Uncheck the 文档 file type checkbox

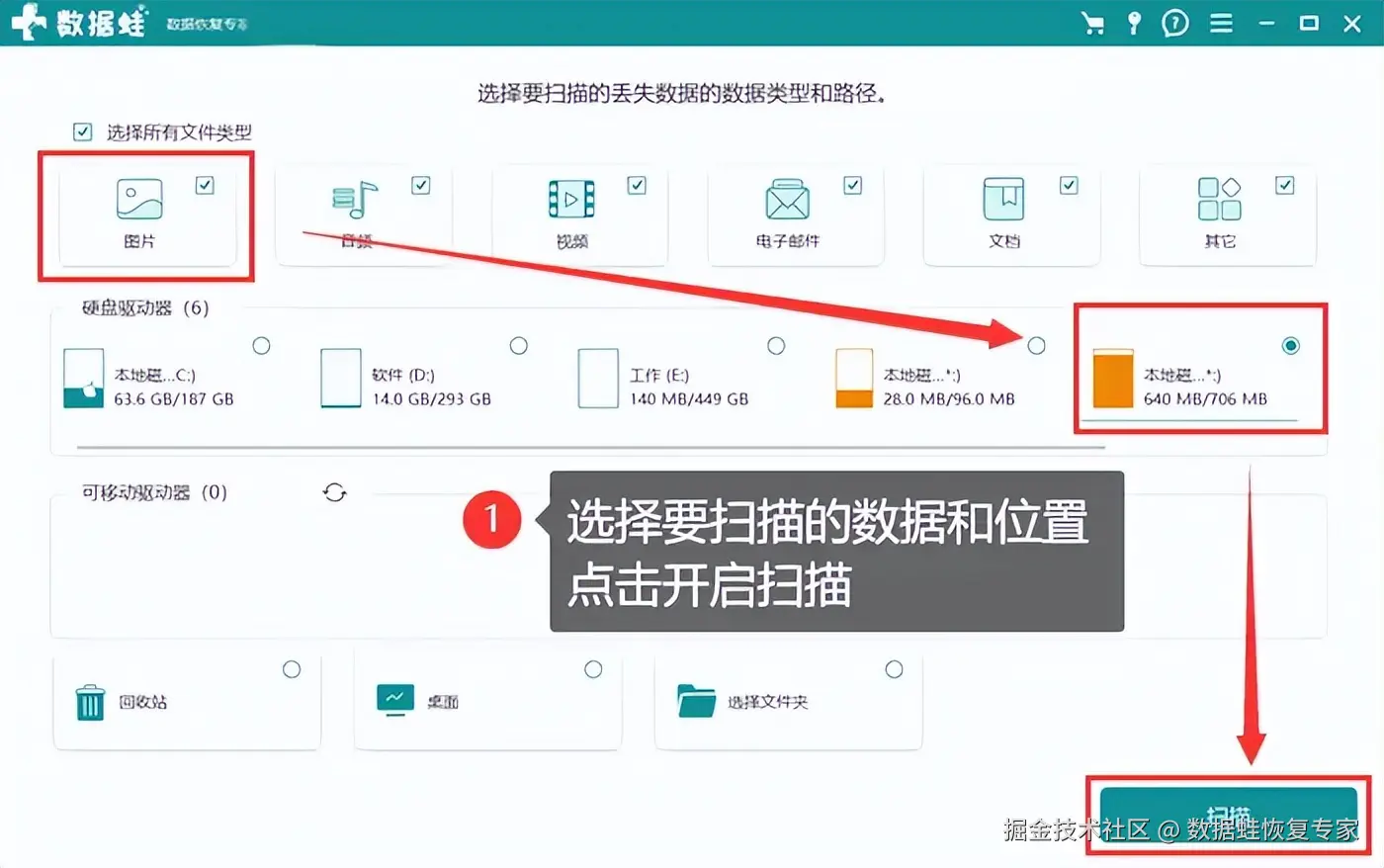[1069, 185]
